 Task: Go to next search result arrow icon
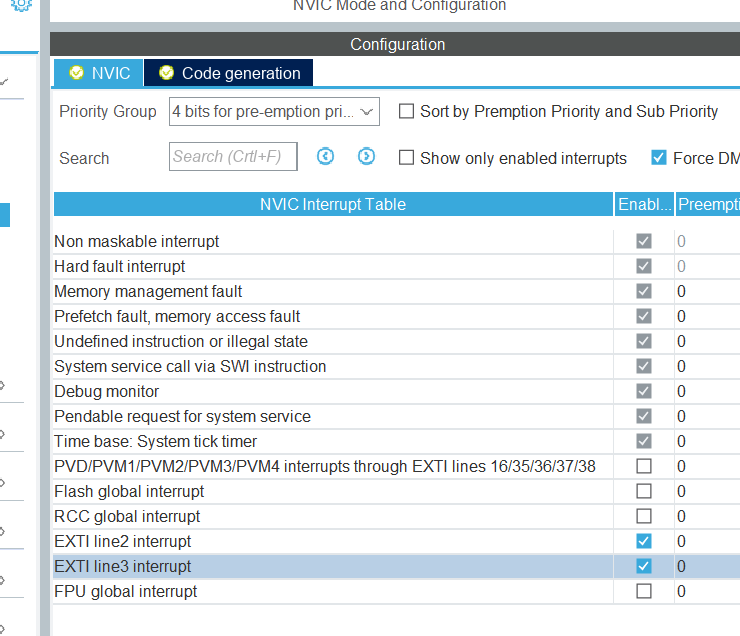coord(366,157)
